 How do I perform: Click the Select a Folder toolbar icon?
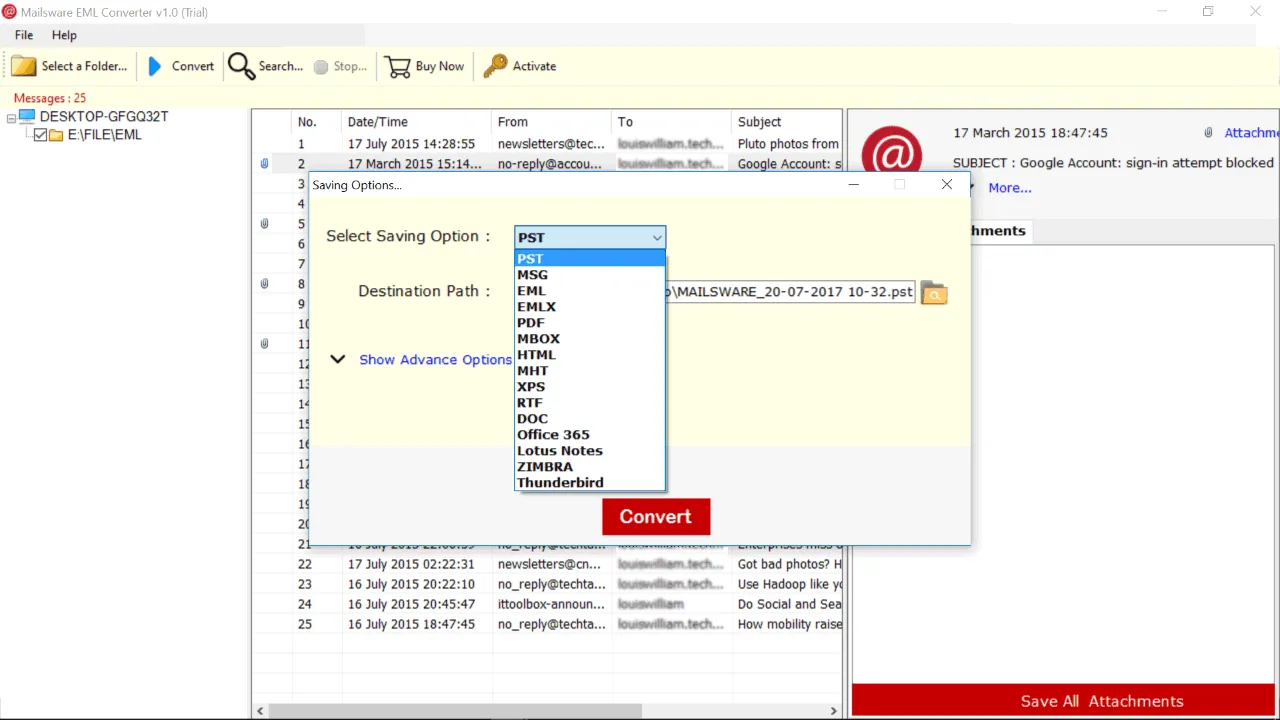click(24, 66)
